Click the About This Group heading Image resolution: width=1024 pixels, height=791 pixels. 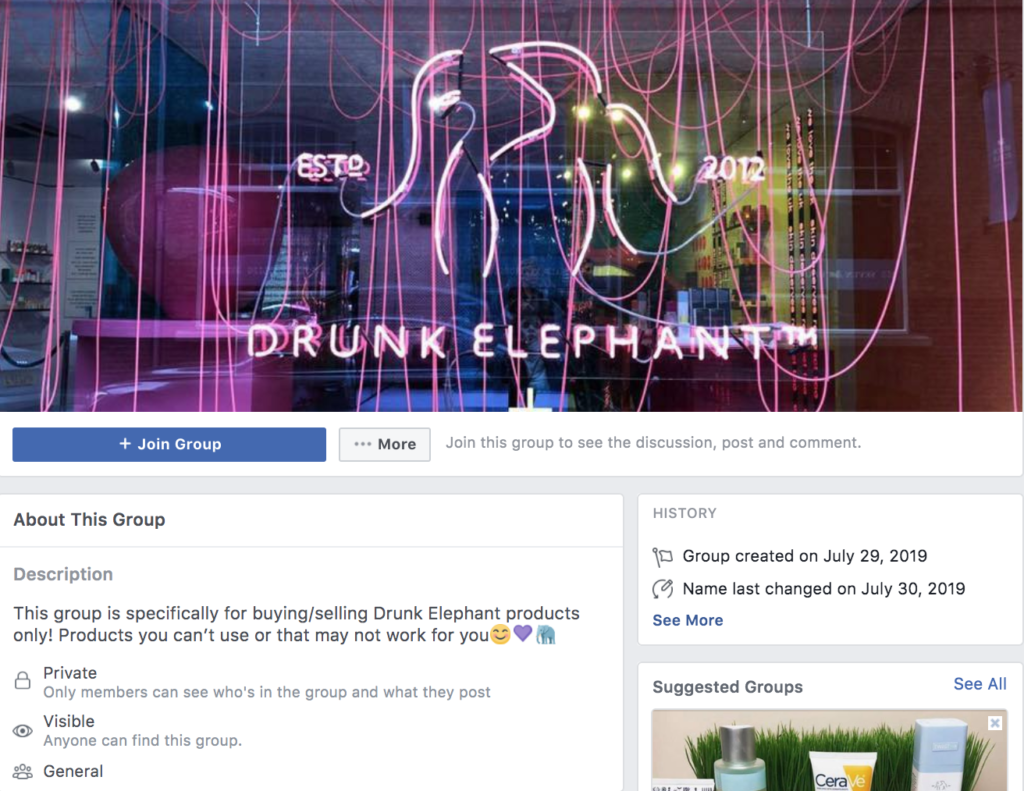[x=89, y=520]
